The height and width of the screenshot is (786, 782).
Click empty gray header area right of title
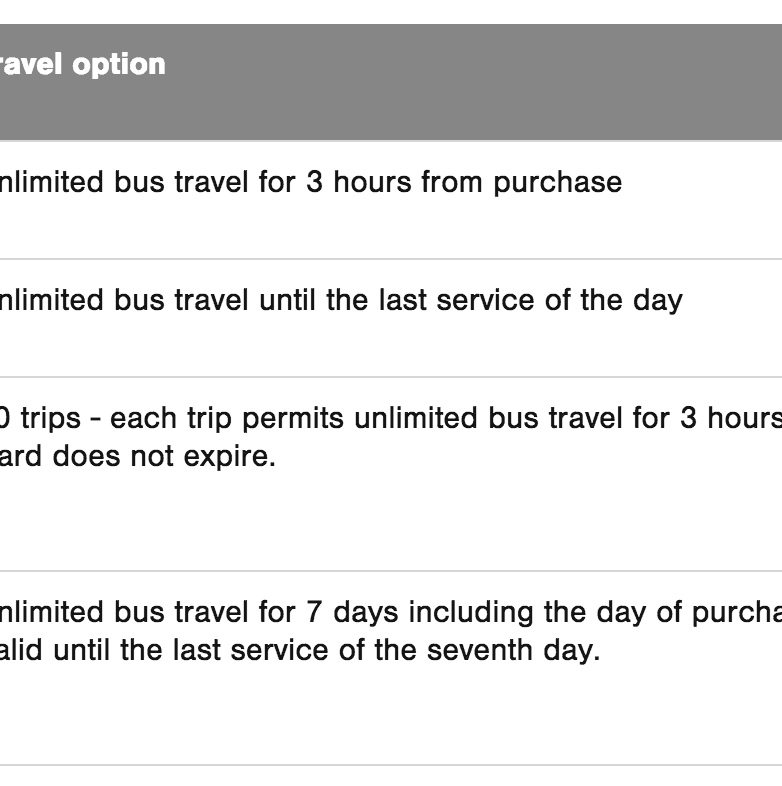pos(480,80)
